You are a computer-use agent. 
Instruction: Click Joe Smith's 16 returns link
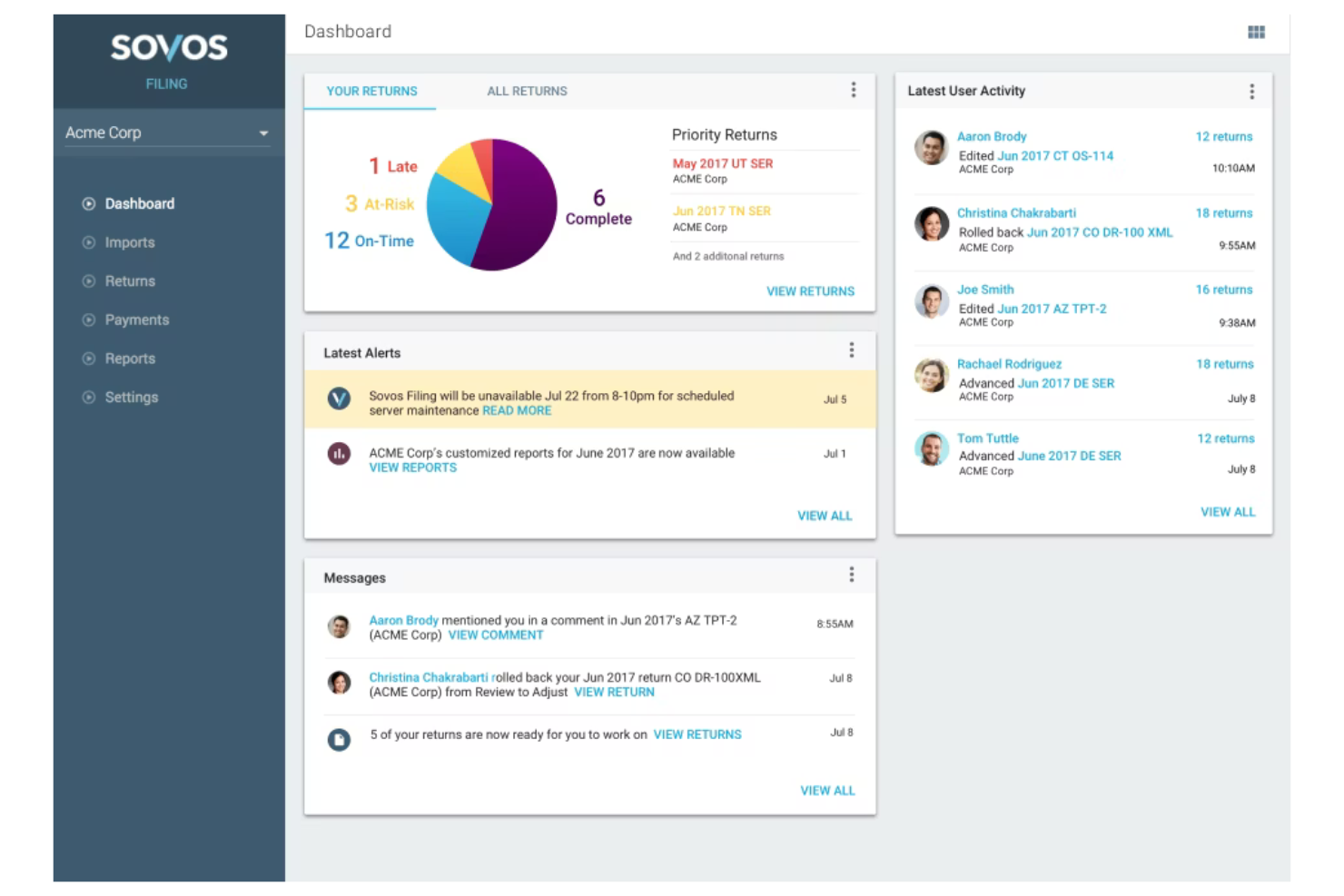coord(1224,290)
